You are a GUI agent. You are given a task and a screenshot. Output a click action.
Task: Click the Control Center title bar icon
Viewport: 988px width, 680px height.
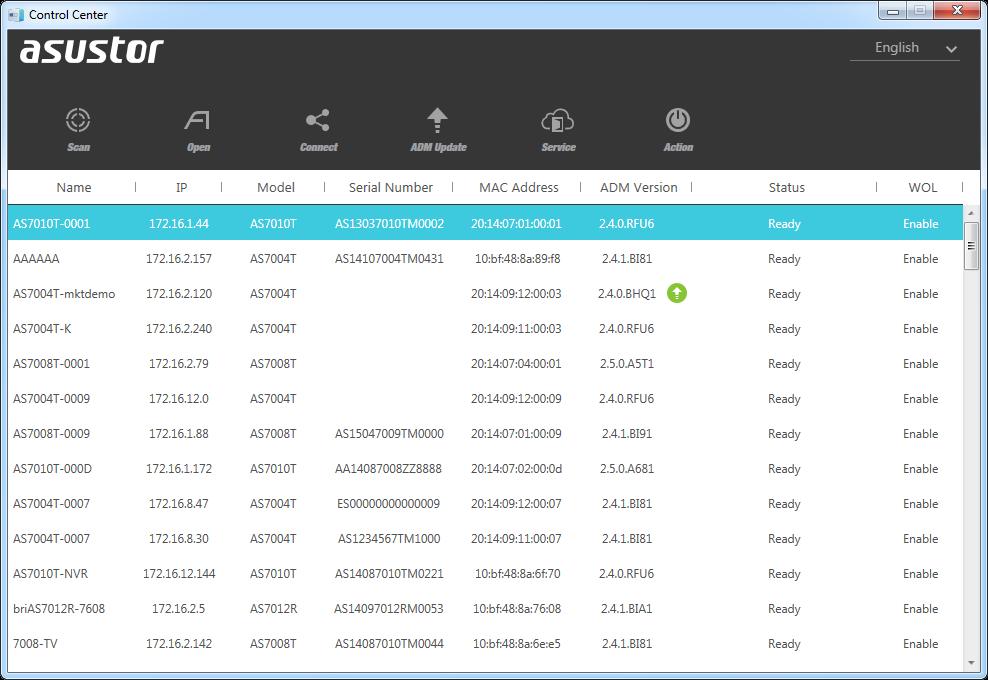click(16, 14)
